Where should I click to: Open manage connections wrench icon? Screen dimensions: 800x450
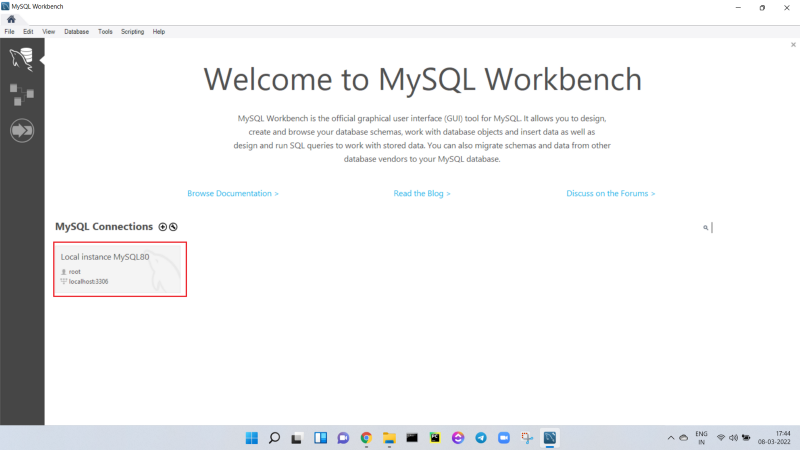(173, 227)
